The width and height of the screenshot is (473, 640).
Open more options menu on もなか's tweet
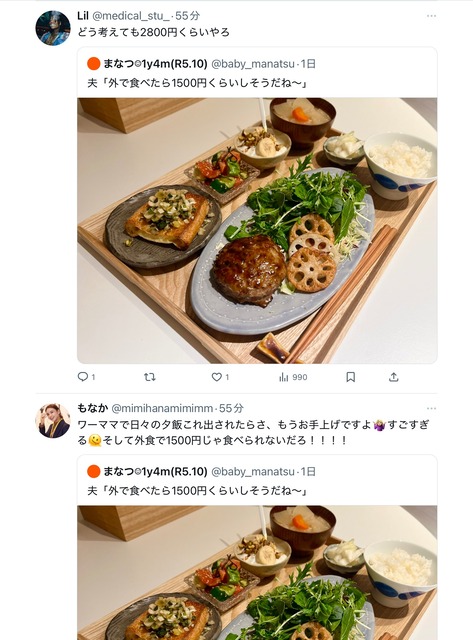(431, 409)
